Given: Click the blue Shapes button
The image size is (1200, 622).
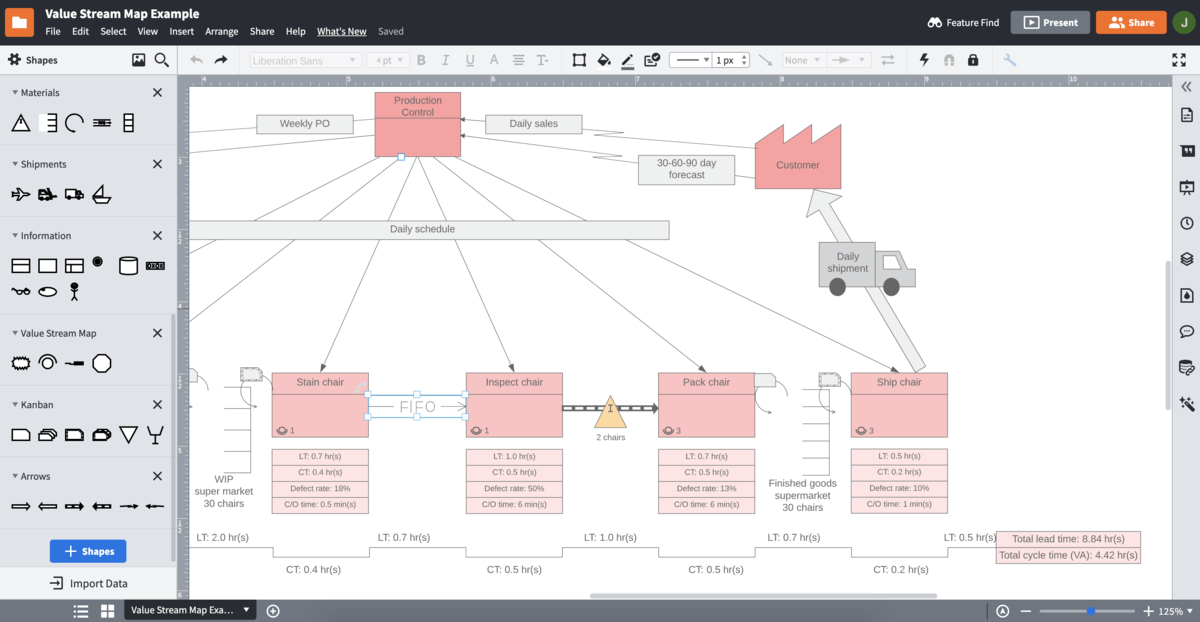Looking at the screenshot, I should (88, 551).
